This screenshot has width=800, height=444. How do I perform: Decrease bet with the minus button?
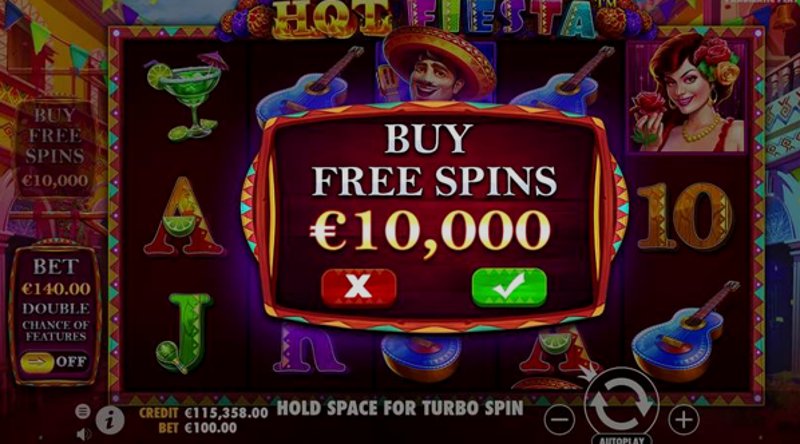pos(560,420)
